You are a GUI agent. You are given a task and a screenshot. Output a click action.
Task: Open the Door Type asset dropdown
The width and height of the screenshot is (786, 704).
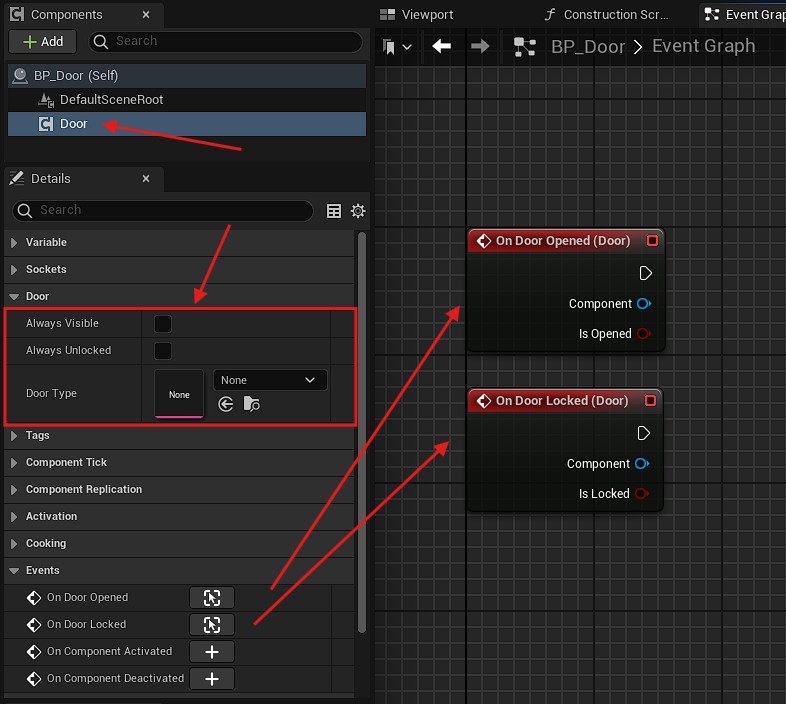[x=270, y=380]
